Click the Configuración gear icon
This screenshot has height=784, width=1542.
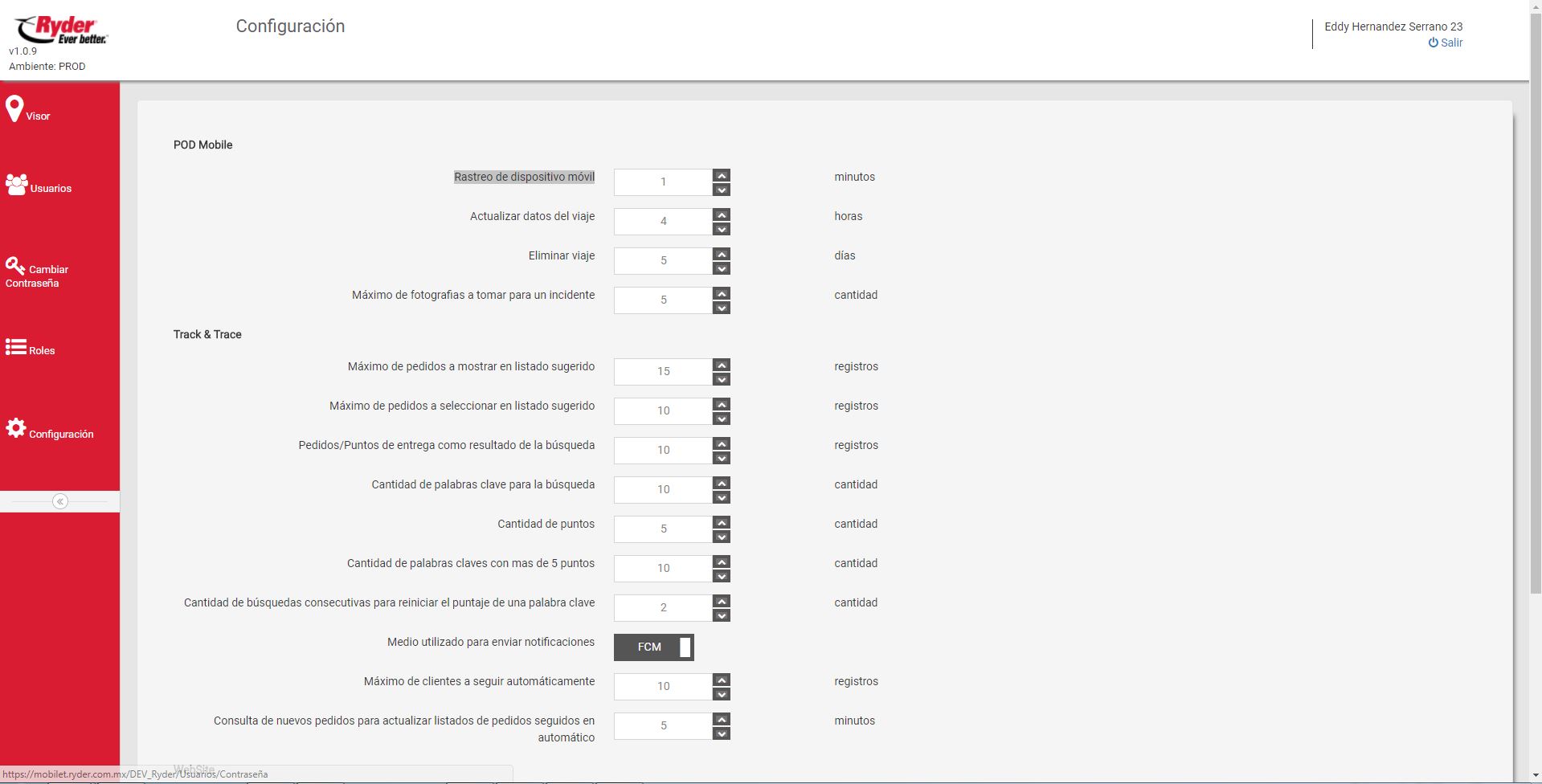[16, 428]
